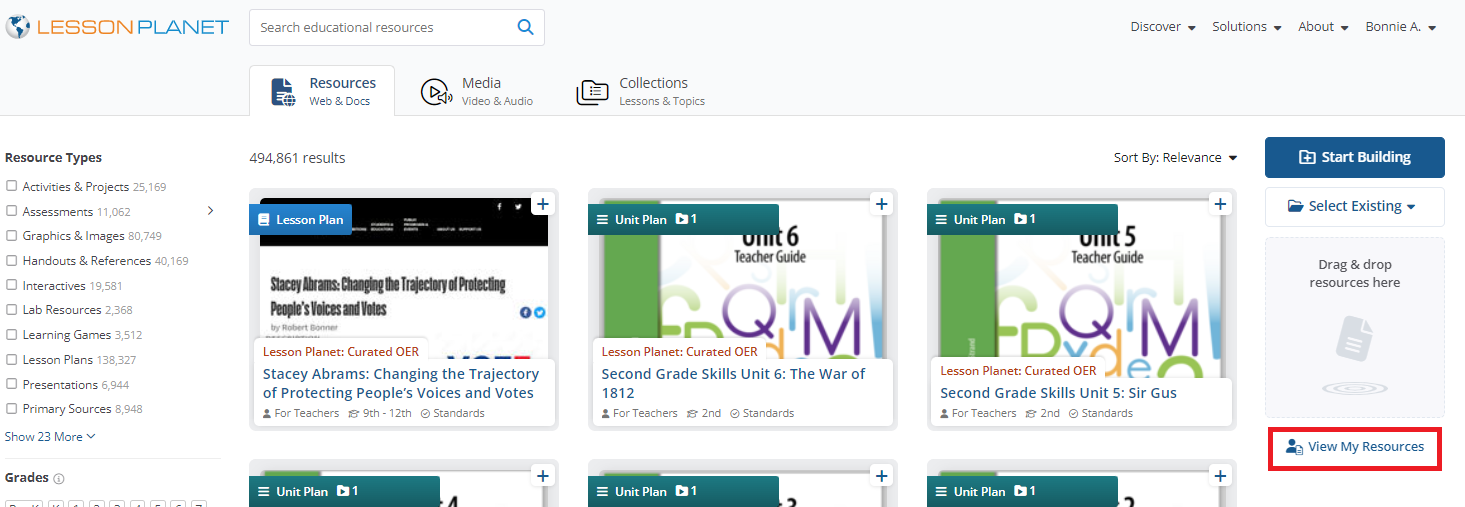This screenshot has height=507, width=1465.
Task: Click 9th - 12th grade icon on Stacey Abrams card
Action: click(353, 413)
